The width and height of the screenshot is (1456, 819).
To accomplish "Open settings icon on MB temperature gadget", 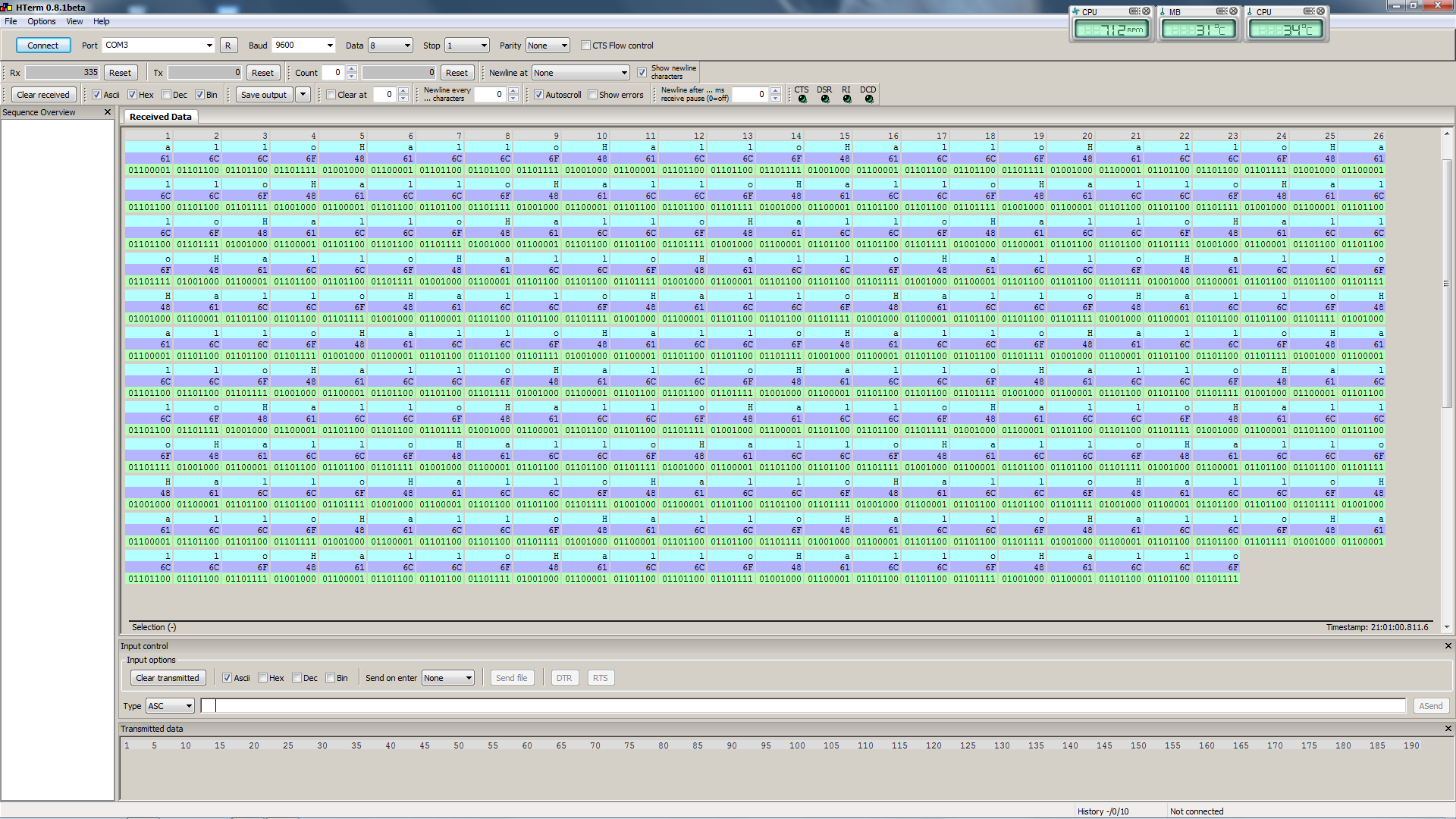I will [x=1222, y=11].
